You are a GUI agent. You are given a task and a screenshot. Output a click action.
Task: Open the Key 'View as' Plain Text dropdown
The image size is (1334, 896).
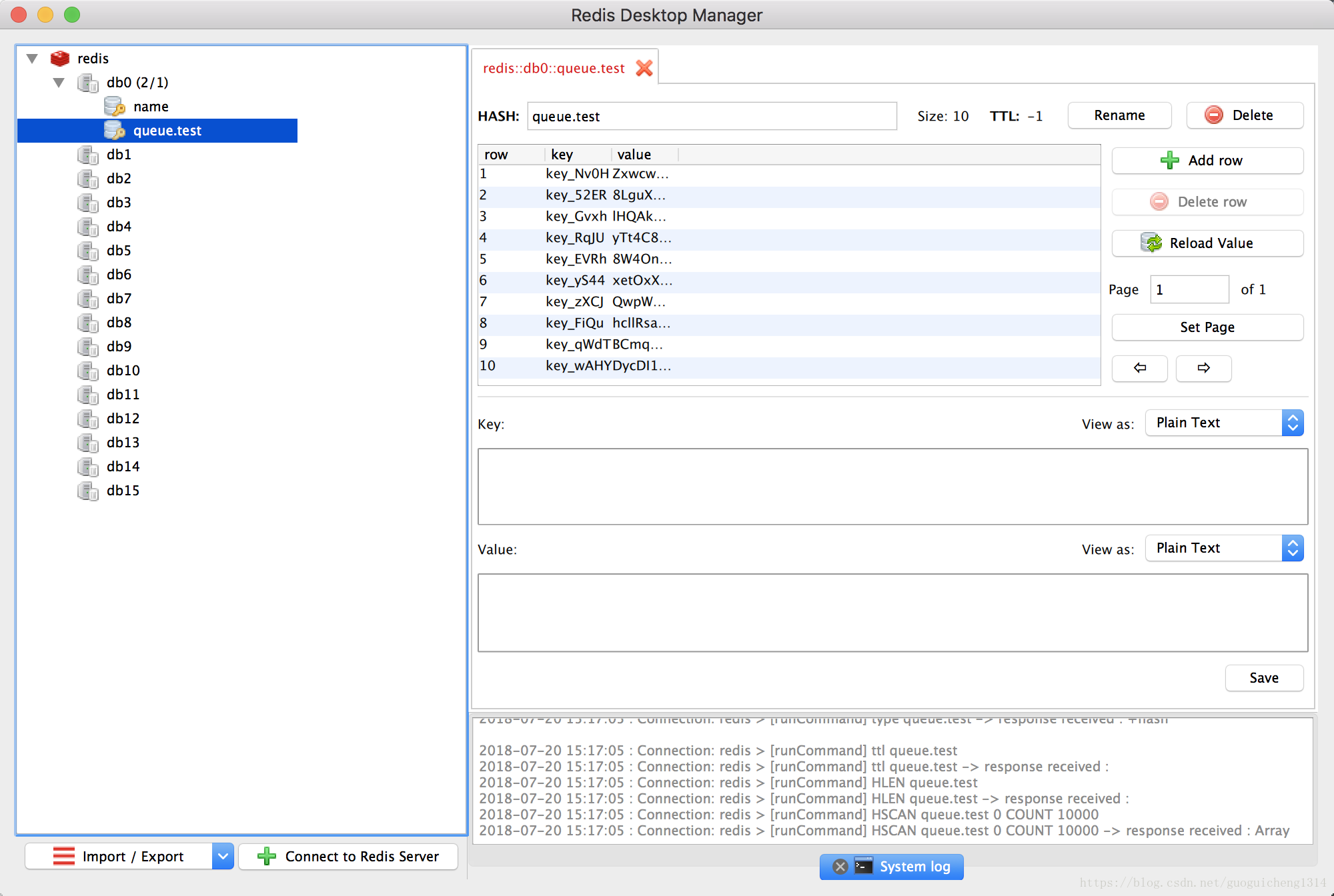pos(1225,423)
